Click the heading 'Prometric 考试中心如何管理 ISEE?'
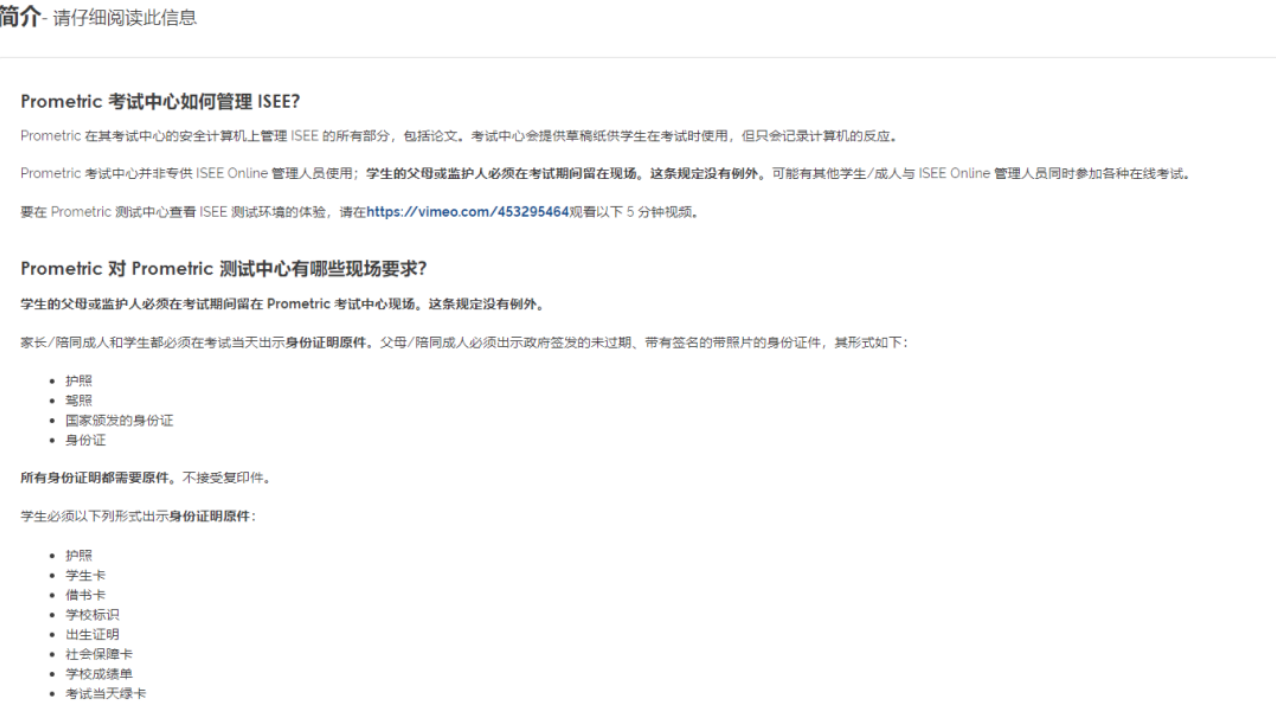Screen dimensions: 1276x717 tap(160, 102)
